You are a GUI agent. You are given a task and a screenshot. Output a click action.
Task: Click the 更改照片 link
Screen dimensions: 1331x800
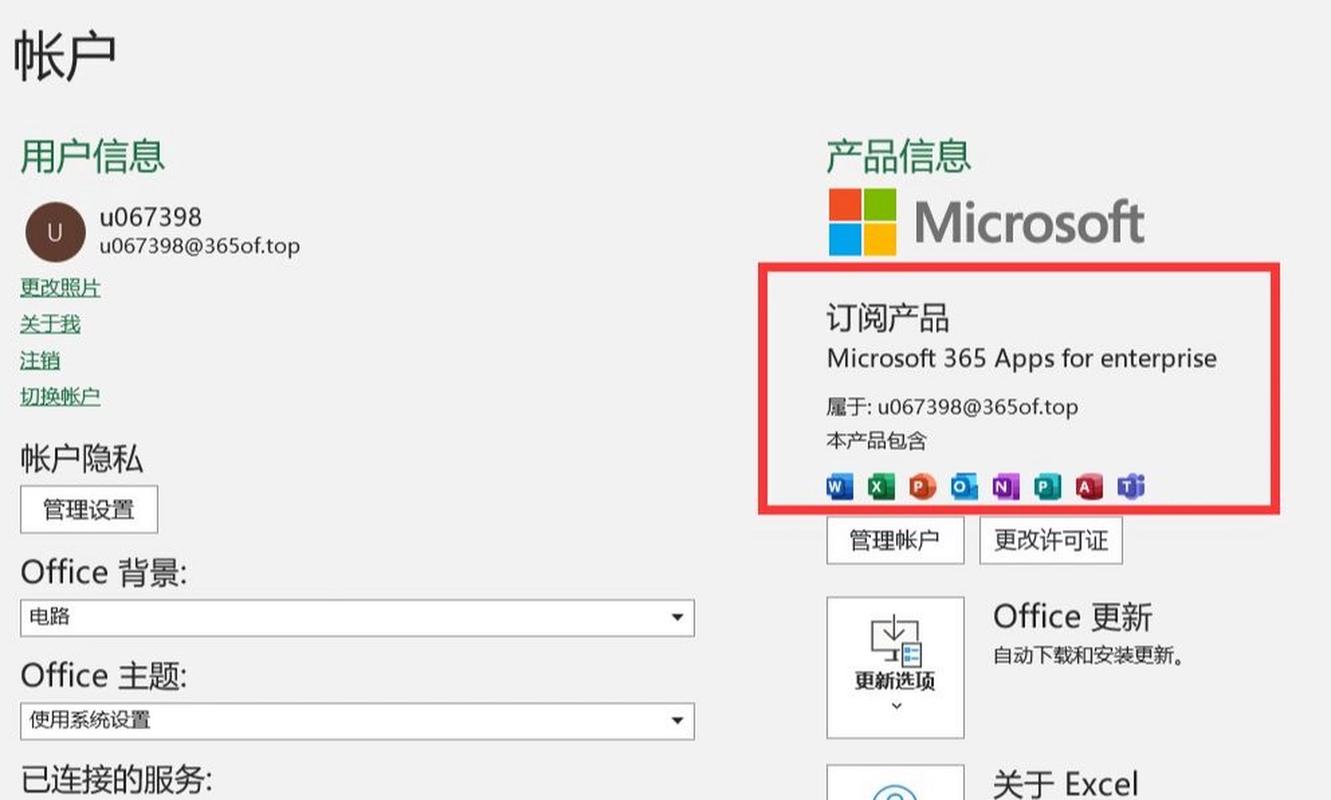tap(61, 288)
